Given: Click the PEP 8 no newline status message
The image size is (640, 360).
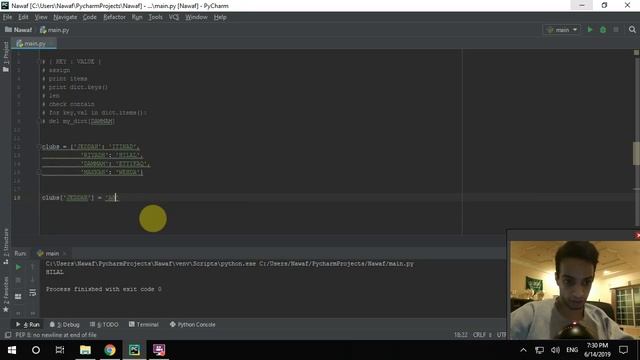Looking at the screenshot, I should coord(56,335).
